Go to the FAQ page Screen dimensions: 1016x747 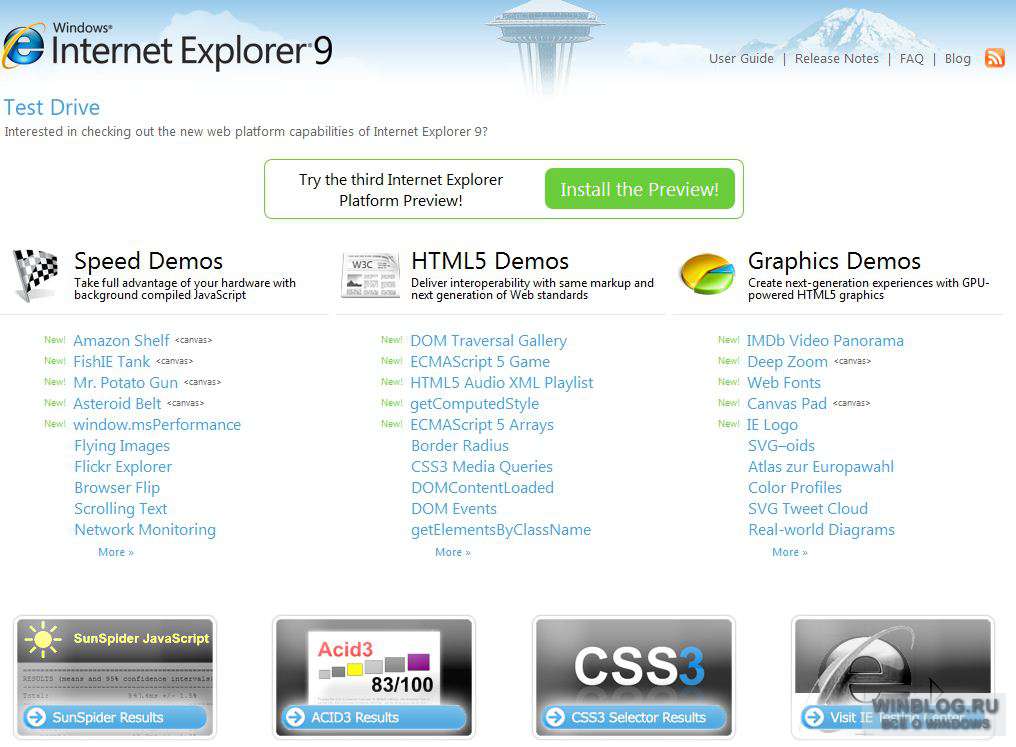point(912,58)
